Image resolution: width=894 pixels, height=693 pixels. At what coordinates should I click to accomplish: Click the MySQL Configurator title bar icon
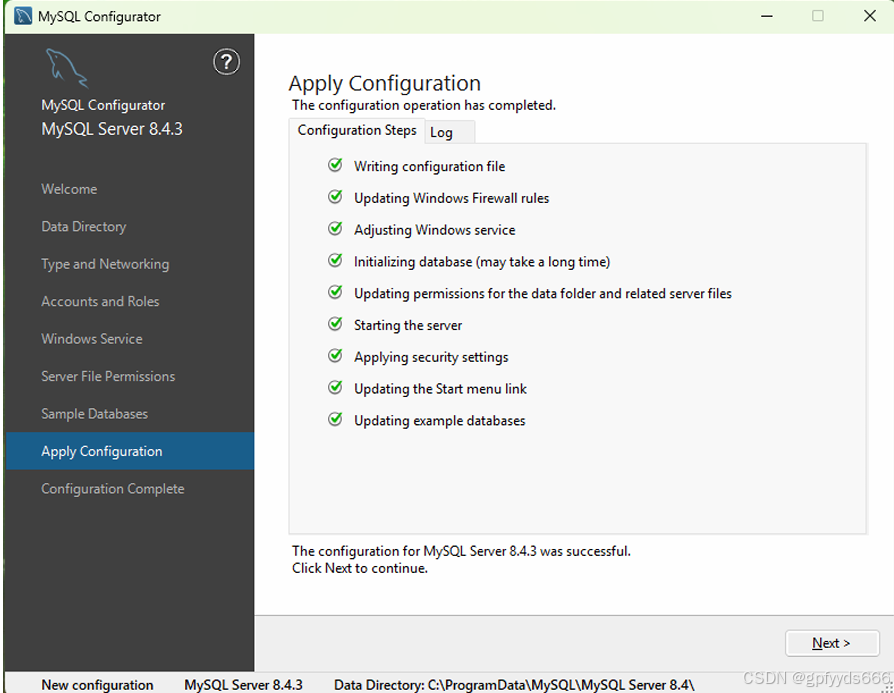pos(23,16)
